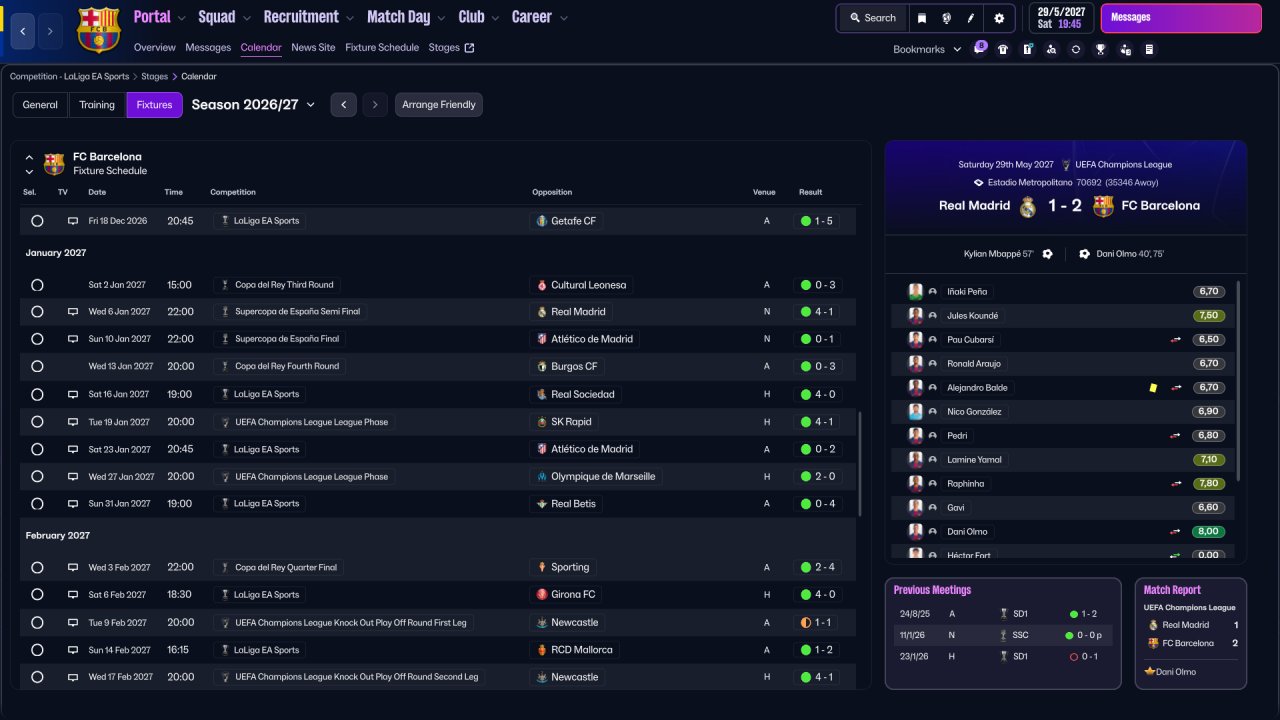Switch to the General tab
This screenshot has height=720, width=1280.
(x=40, y=105)
